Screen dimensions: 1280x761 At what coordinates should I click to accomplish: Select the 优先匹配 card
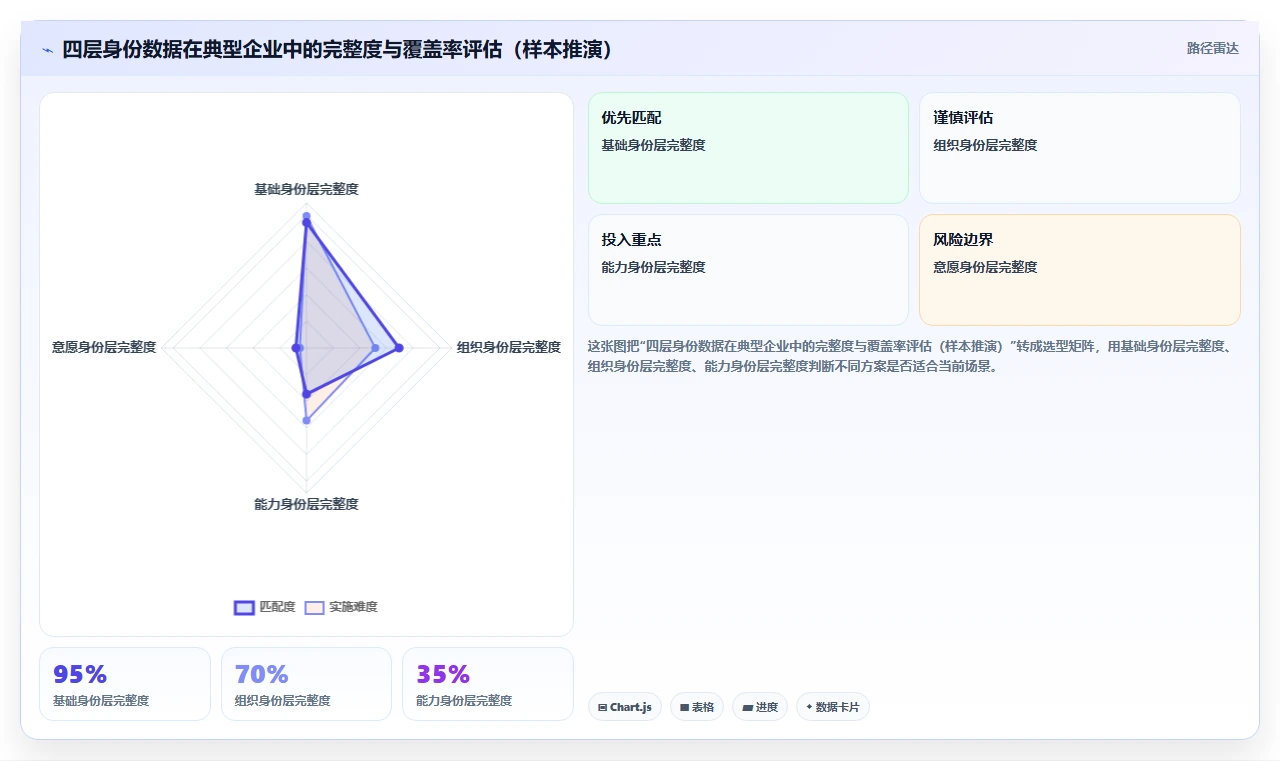748,148
